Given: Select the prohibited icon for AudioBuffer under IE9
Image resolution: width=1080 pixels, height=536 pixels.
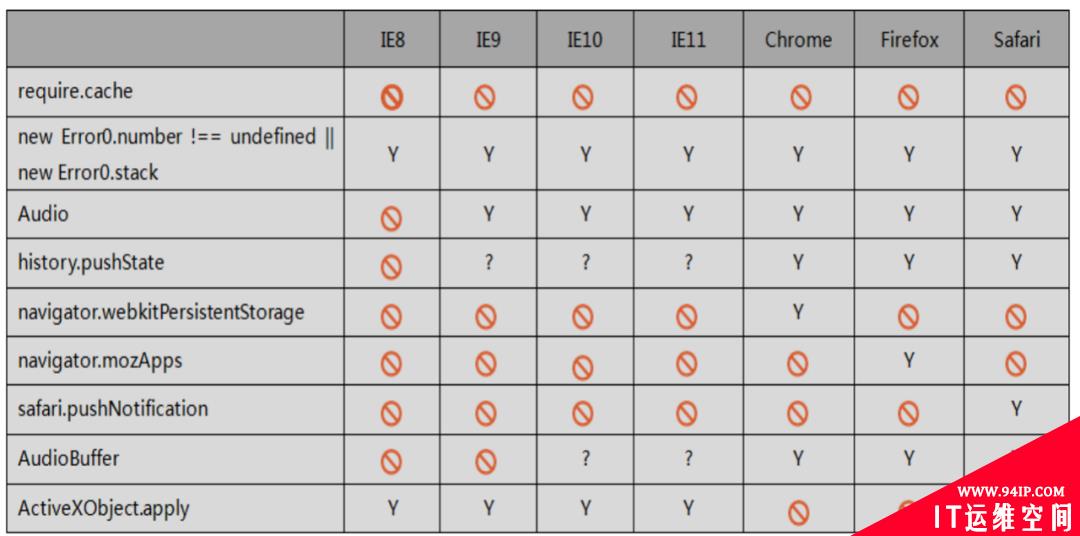Looking at the screenshot, I should [486, 461].
